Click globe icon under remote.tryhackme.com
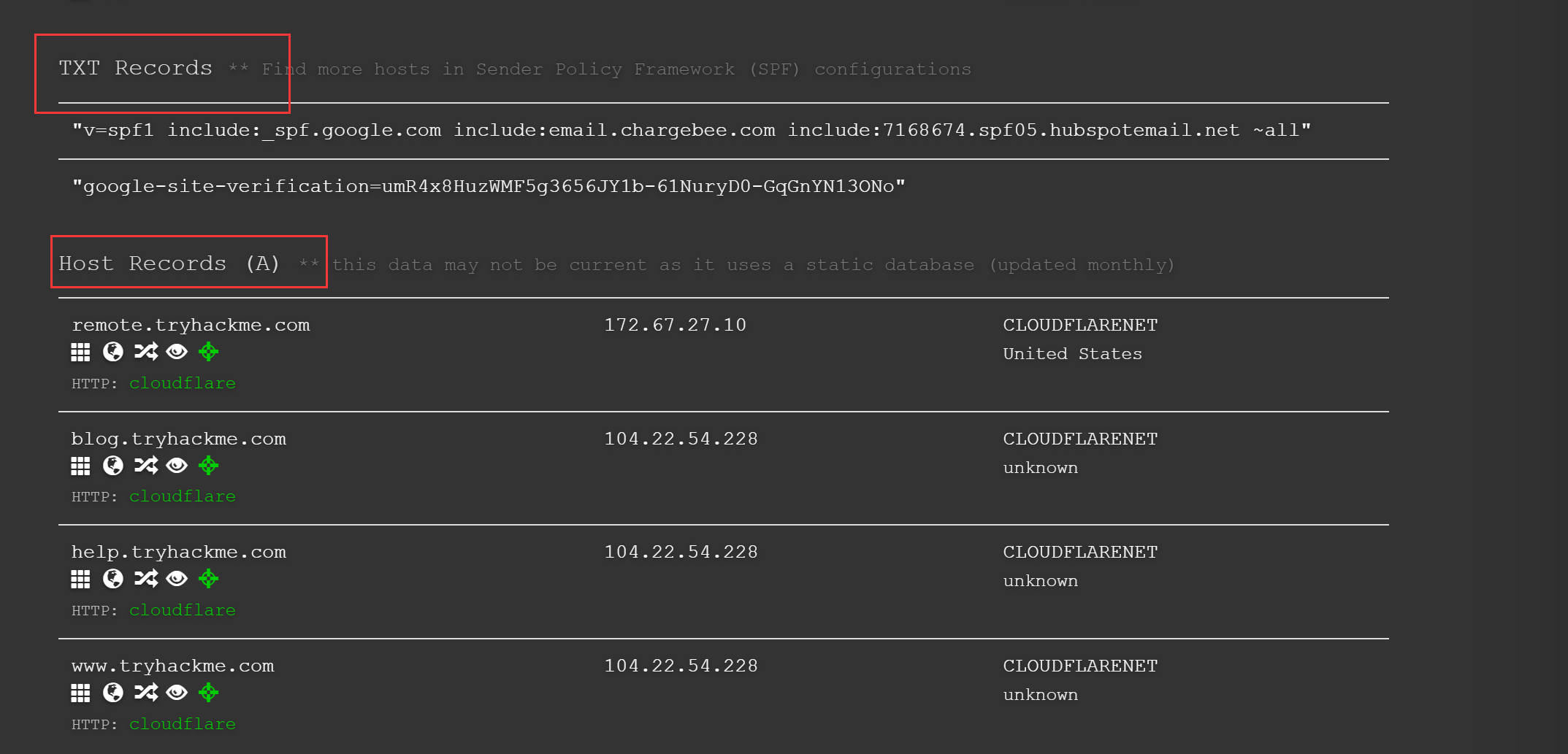The height and width of the screenshot is (754, 1568). pos(113,352)
